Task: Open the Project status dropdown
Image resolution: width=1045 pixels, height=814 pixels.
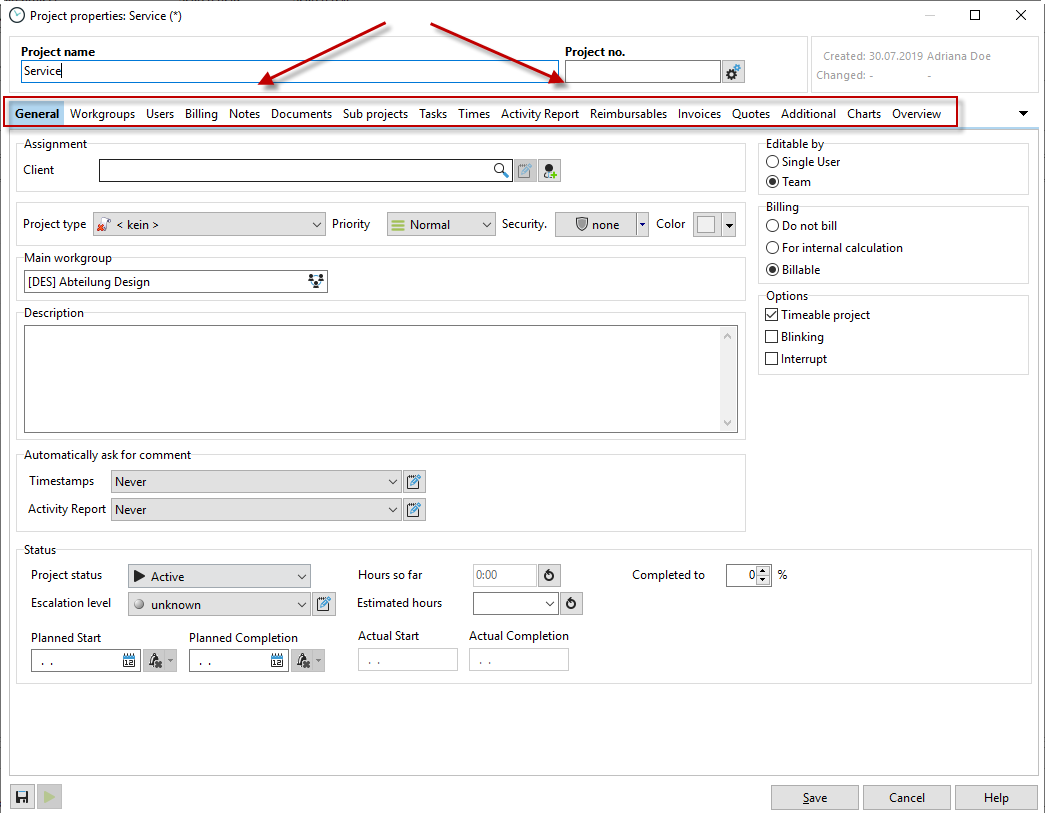Action: tap(219, 577)
